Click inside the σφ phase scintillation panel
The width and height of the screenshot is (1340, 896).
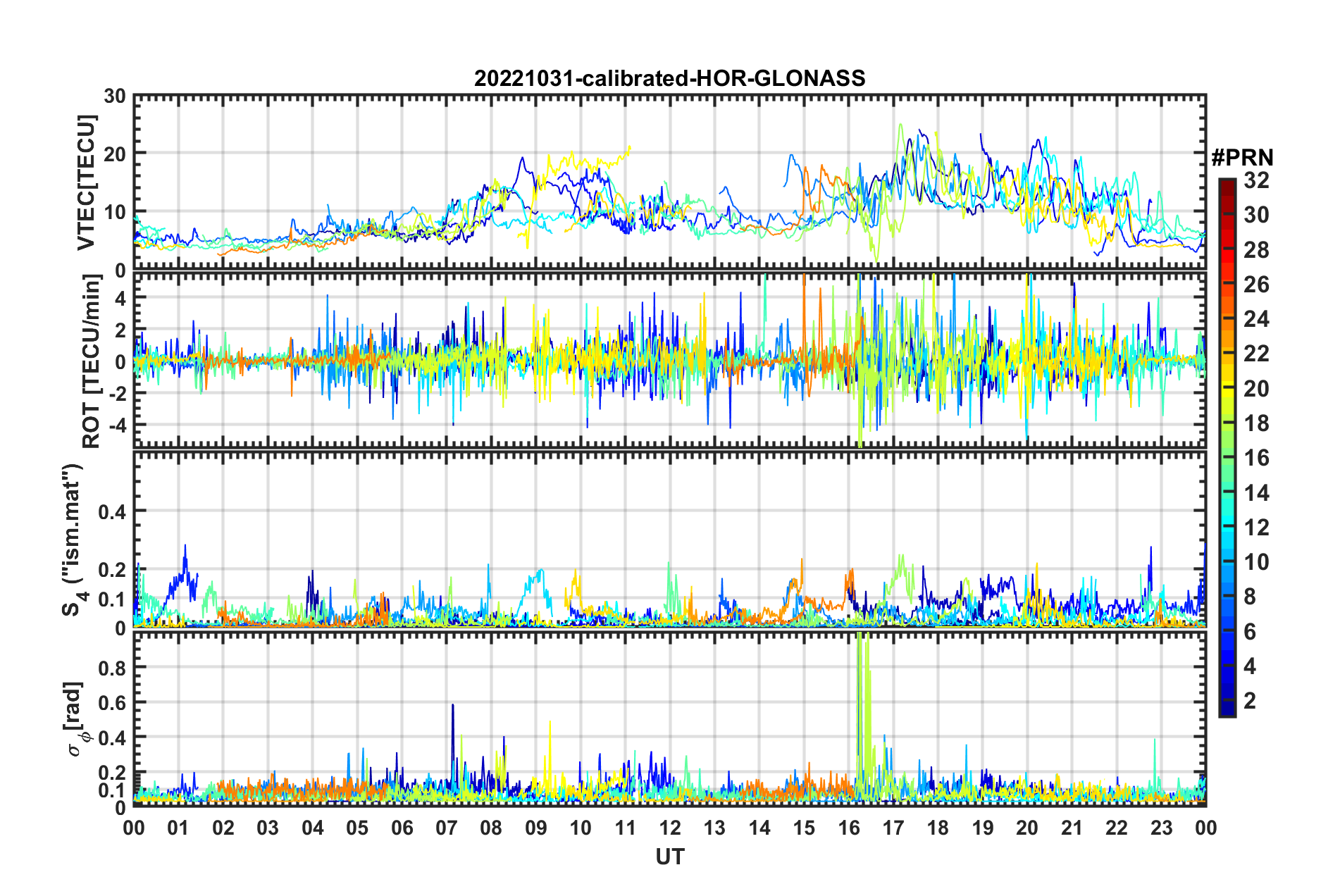coord(669,718)
